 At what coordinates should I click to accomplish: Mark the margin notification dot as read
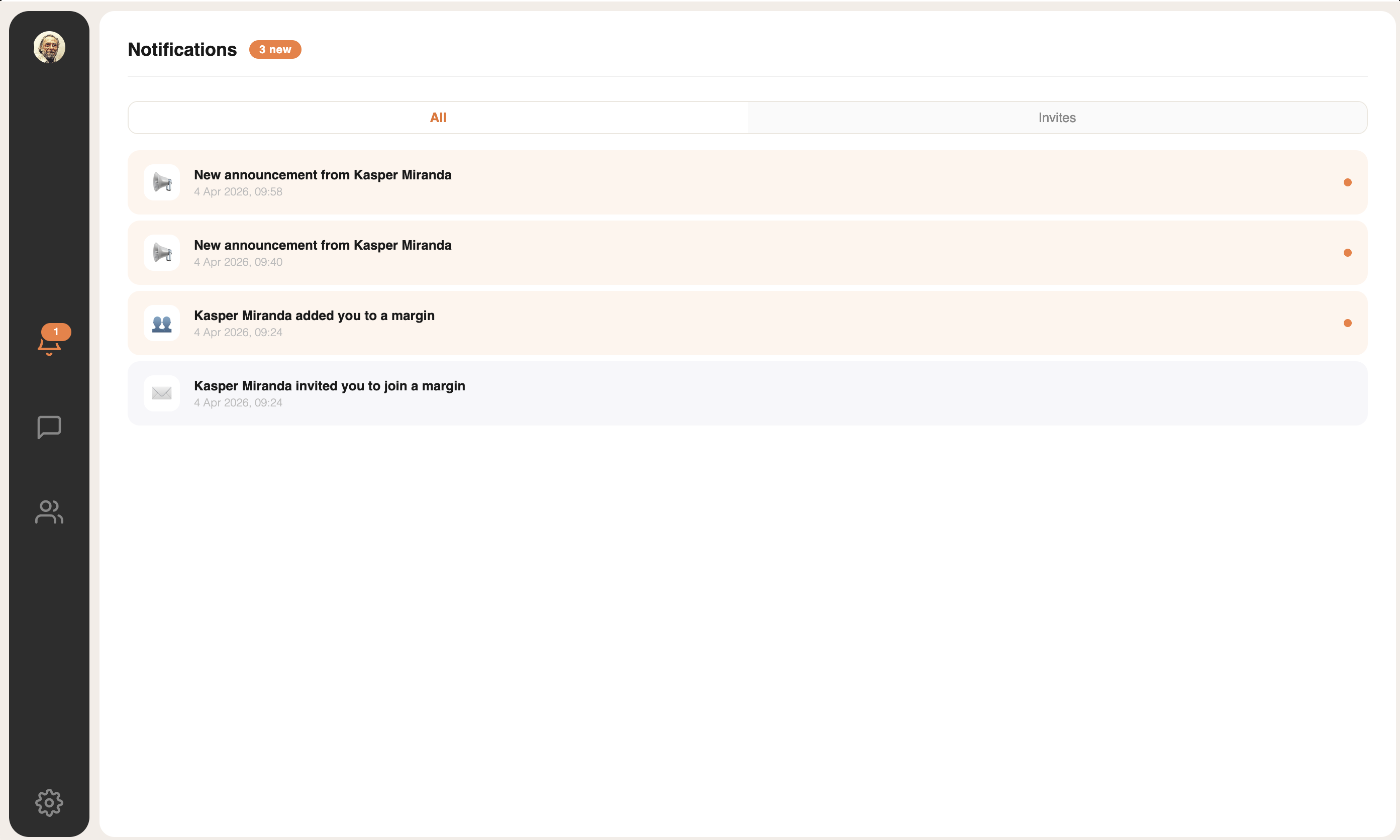point(1348,323)
